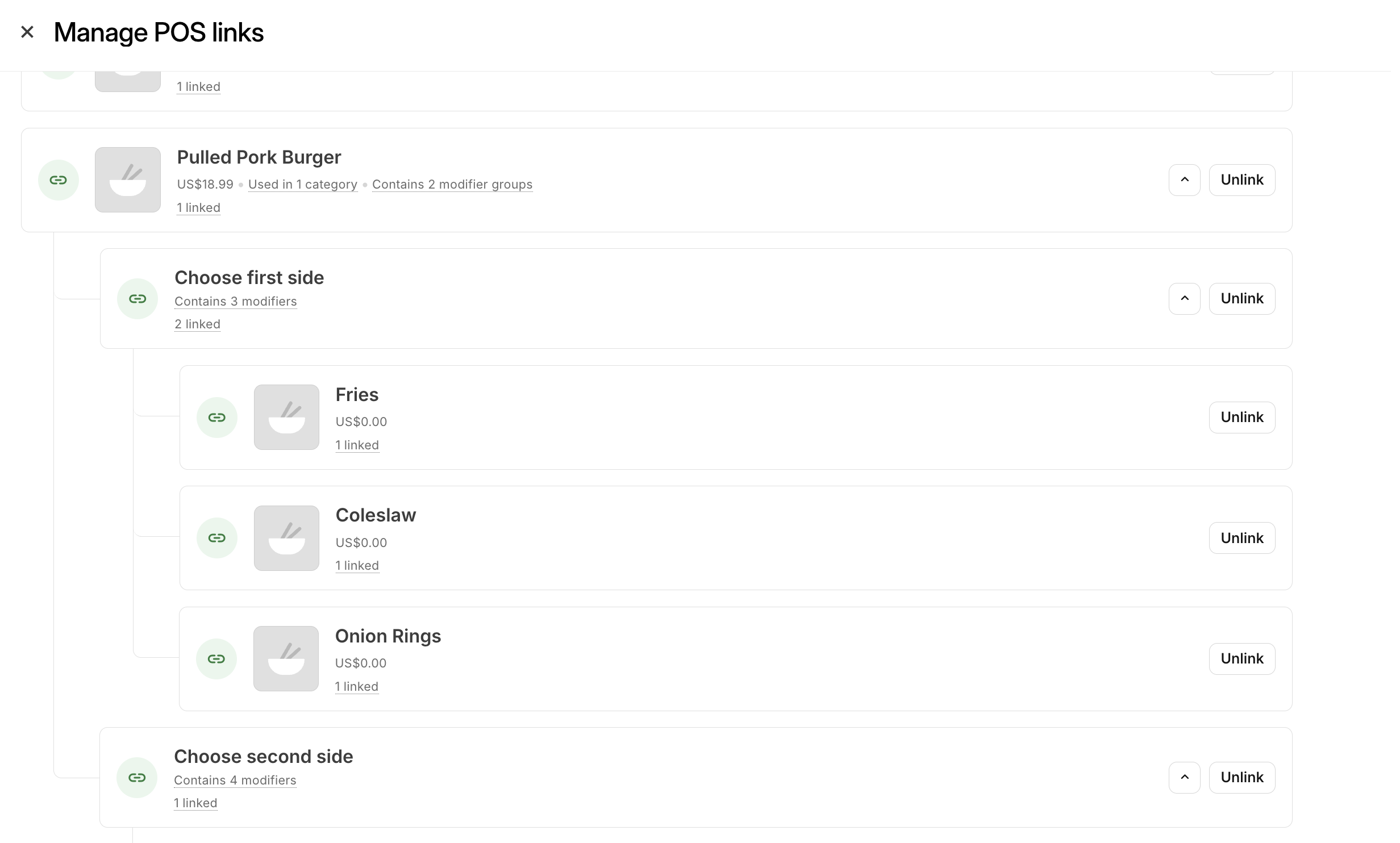This screenshot has width=1400, height=843.
Task: Unlink the Coleslaw modifier
Action: [1242, 538]
